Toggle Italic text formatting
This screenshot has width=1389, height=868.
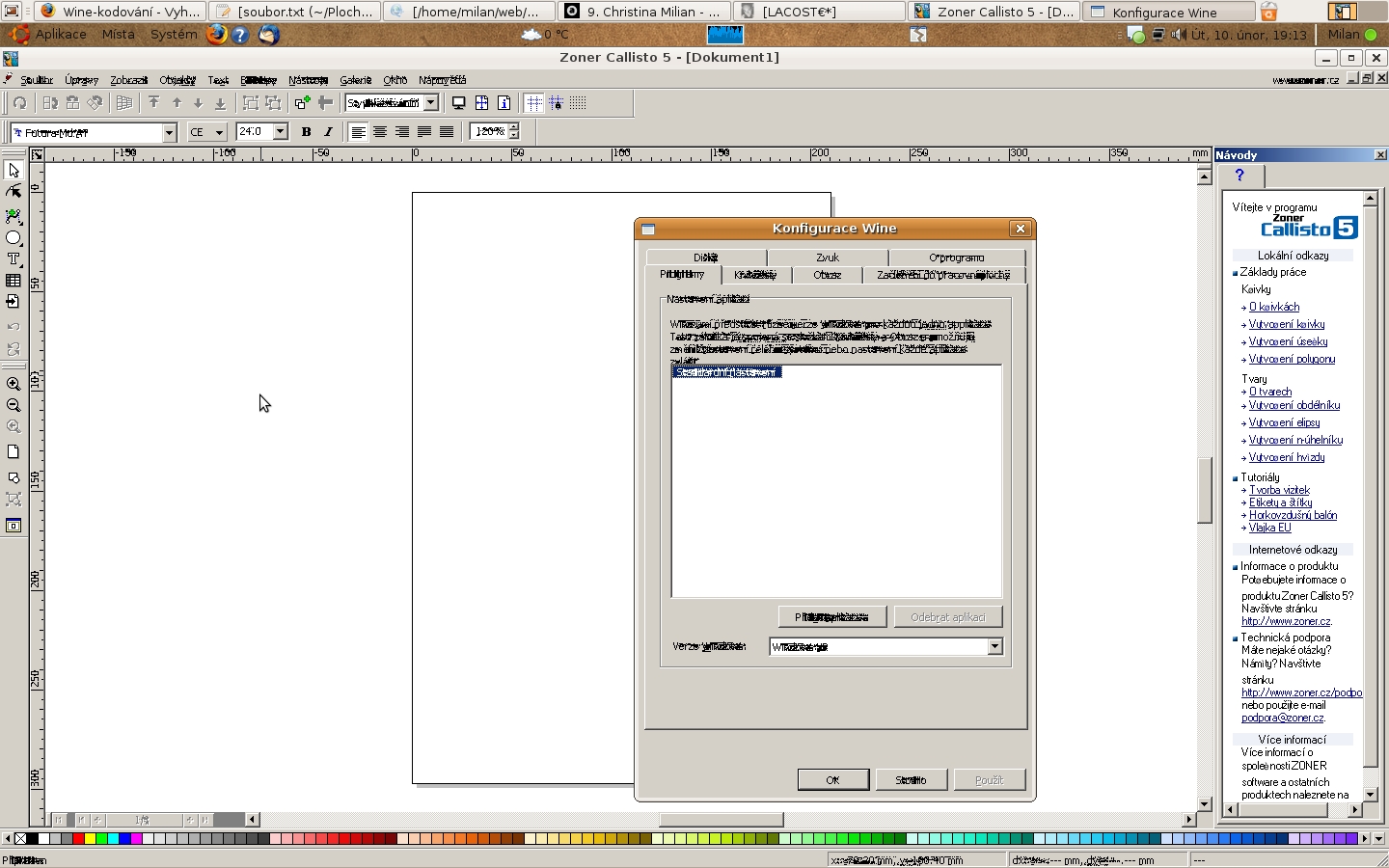click(328, 131)
